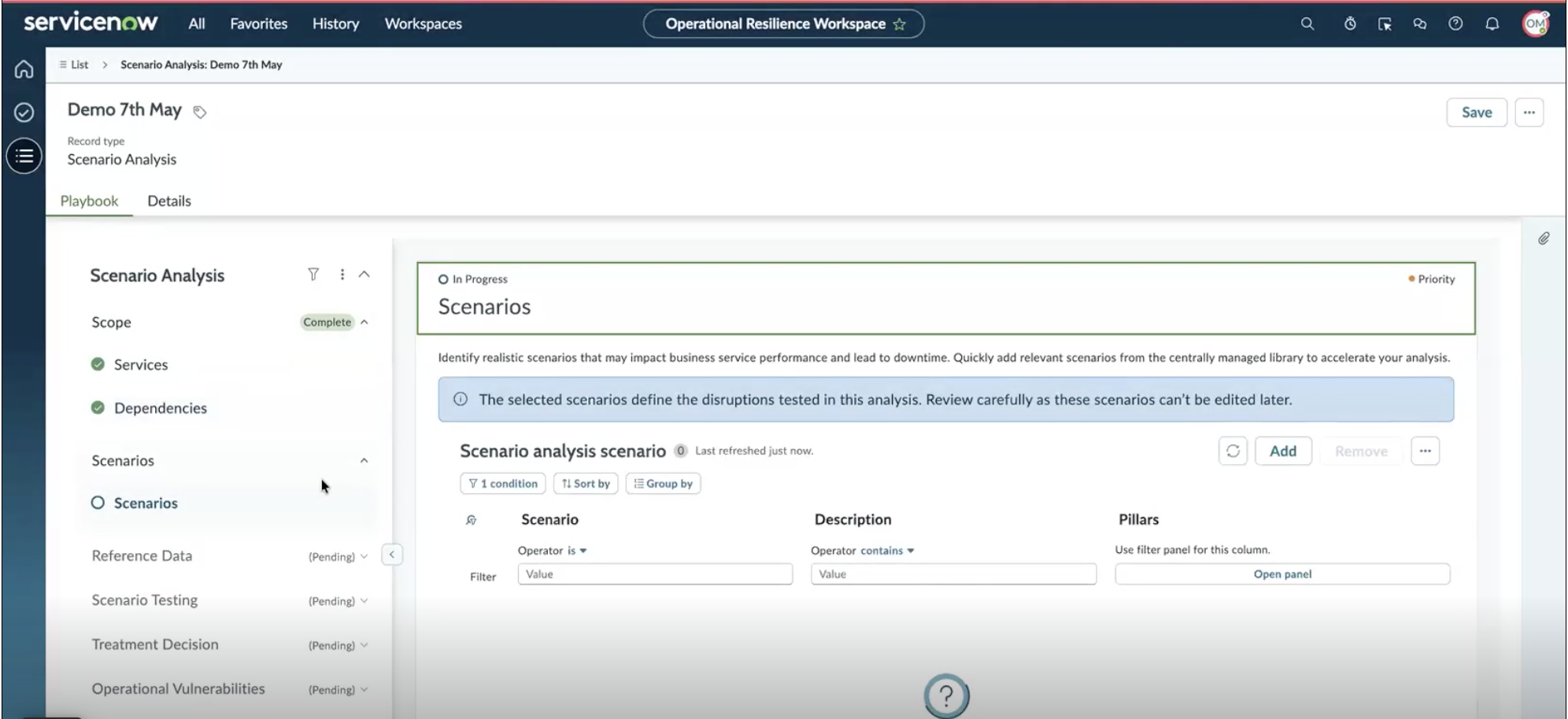Screen dimensions: 1568x719
Task: Collapse the sidebar with the arrow handle
Action: [392, 555]
